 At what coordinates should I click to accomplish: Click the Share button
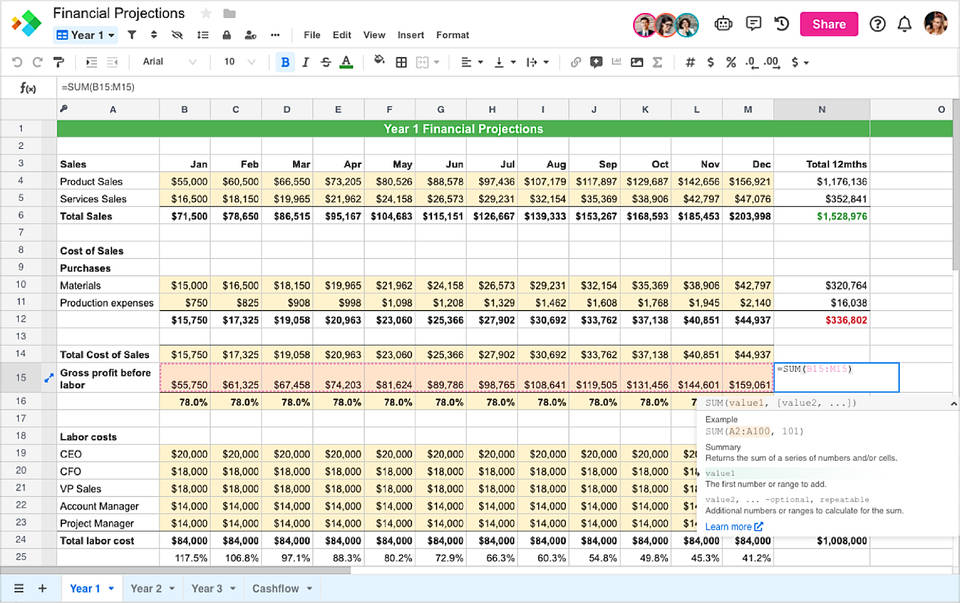coord(828,23)
